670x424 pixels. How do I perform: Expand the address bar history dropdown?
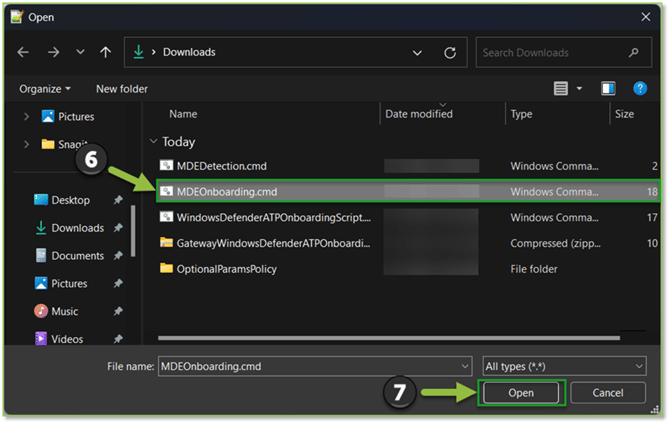417,52
